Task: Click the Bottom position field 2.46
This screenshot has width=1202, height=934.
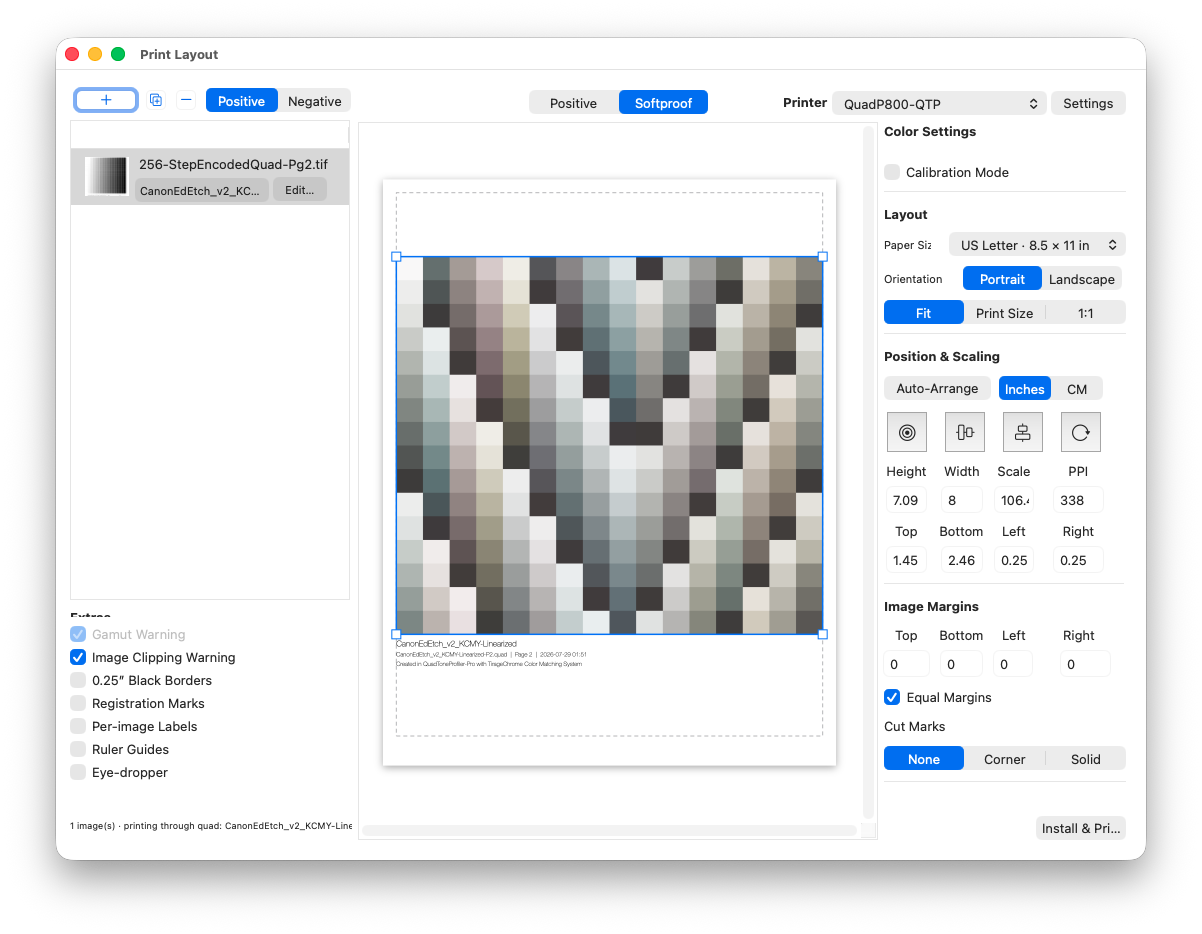Action: 962,560
